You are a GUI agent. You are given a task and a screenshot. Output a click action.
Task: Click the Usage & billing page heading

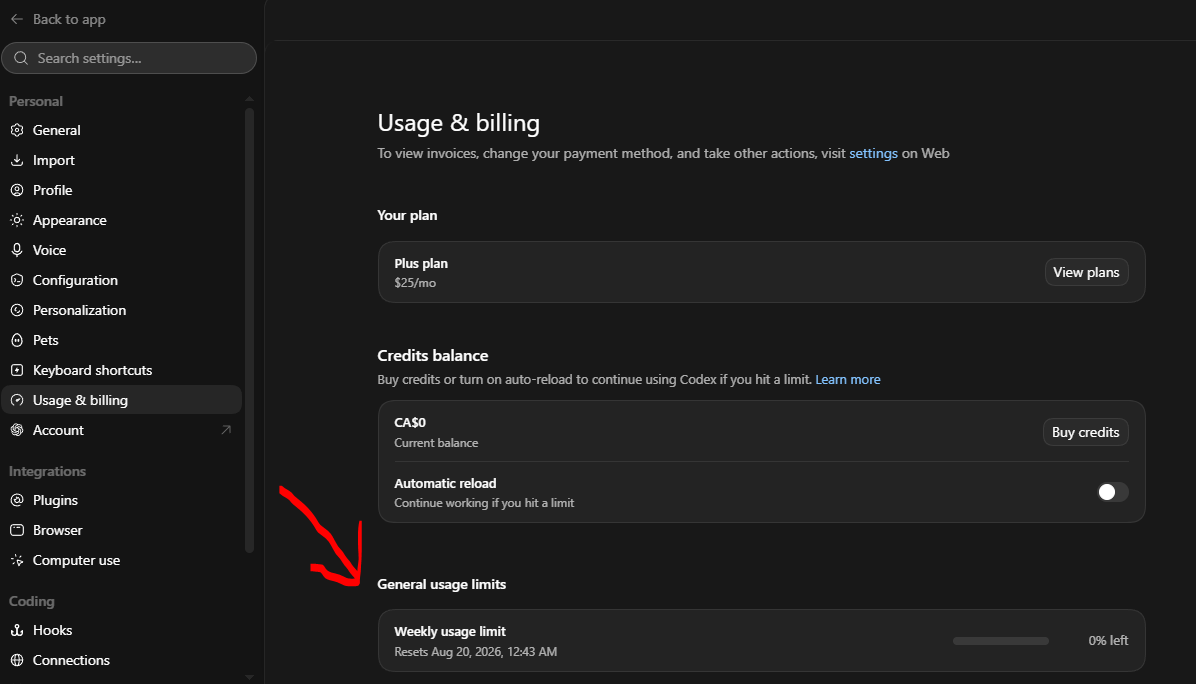pyautogui.click(x=458, y=123)
